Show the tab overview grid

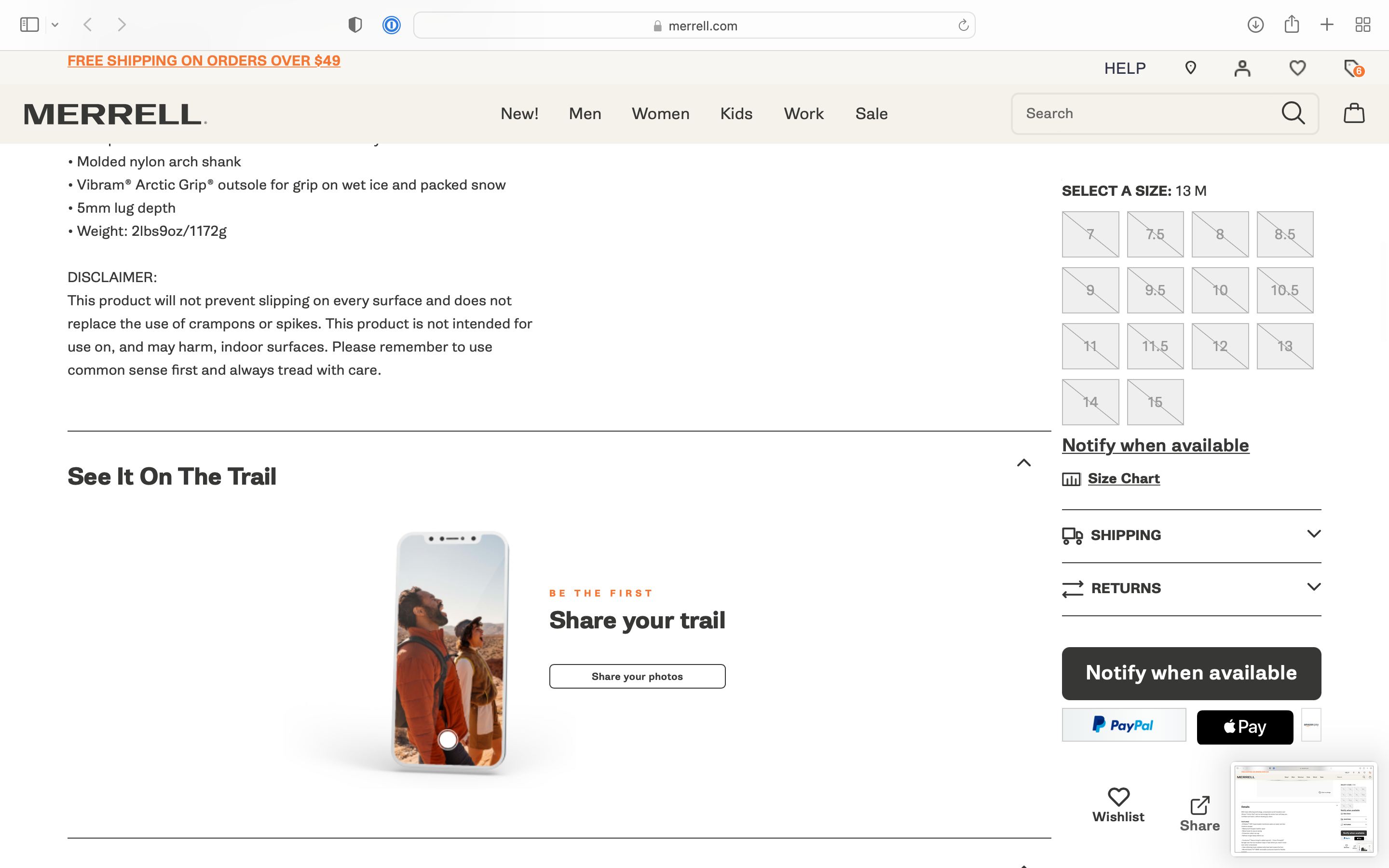click(1362, 25)
